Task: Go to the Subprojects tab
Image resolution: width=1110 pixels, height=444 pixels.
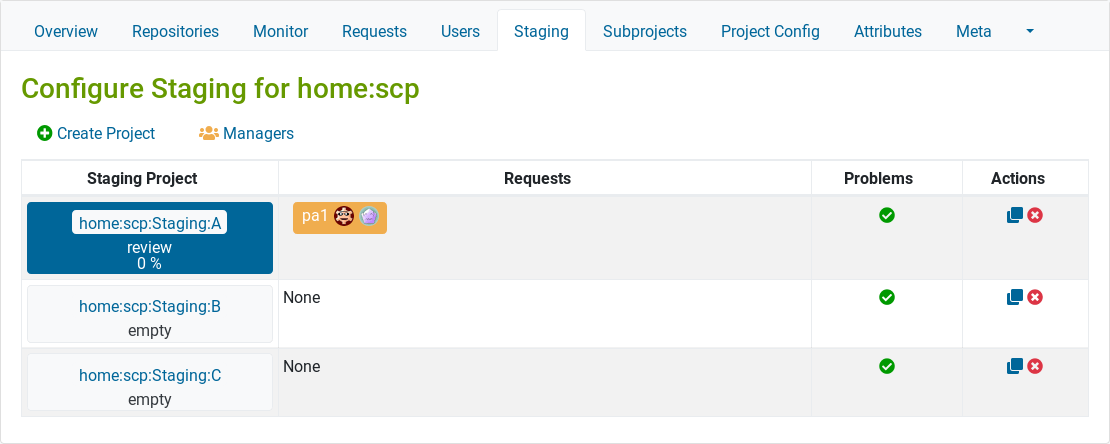Action: click(645, 32)
